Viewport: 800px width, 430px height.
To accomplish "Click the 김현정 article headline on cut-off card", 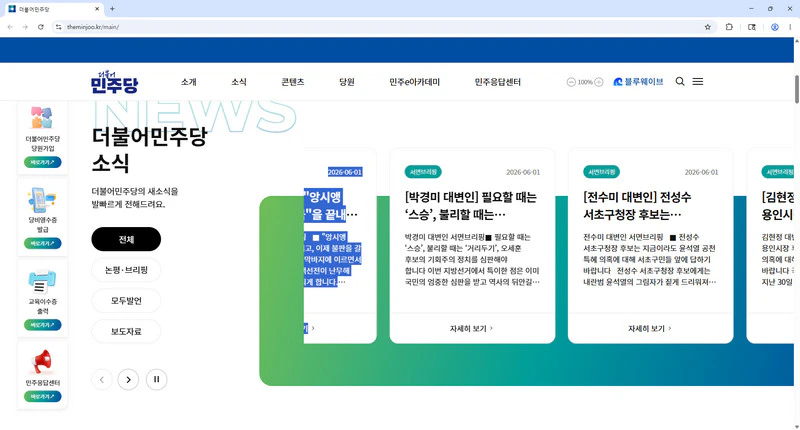I will click(778, 206).
